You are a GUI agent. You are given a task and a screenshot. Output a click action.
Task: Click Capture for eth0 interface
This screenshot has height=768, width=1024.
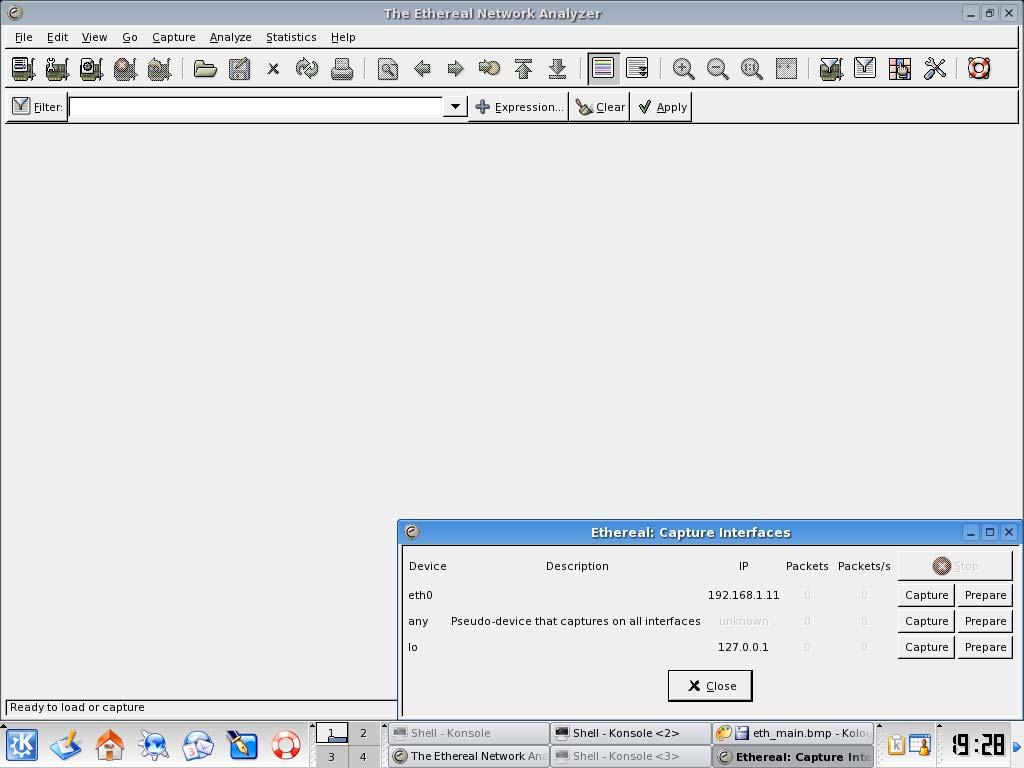926,595
